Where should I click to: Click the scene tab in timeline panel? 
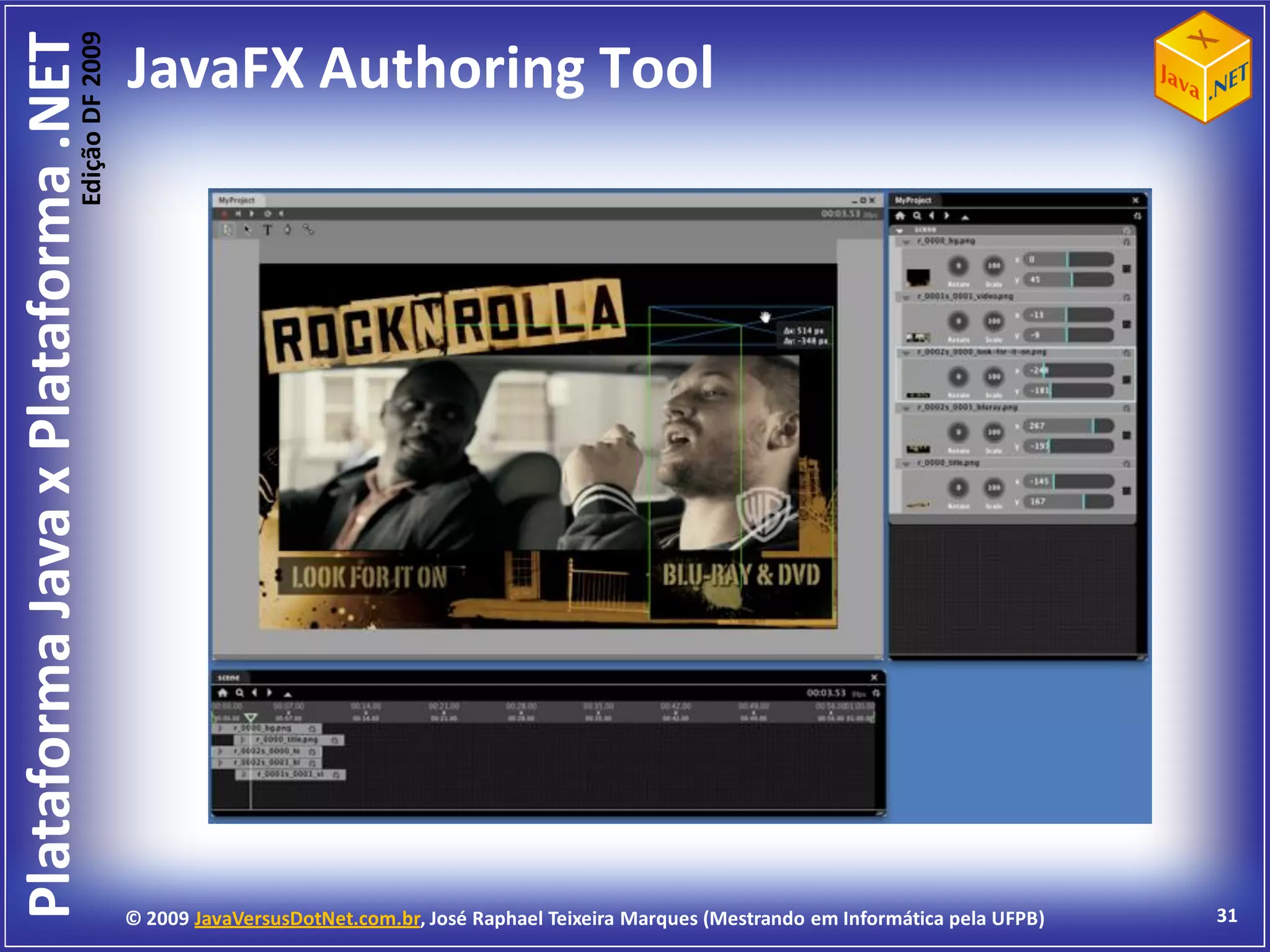pyautogui.click(x=229, y=677)
